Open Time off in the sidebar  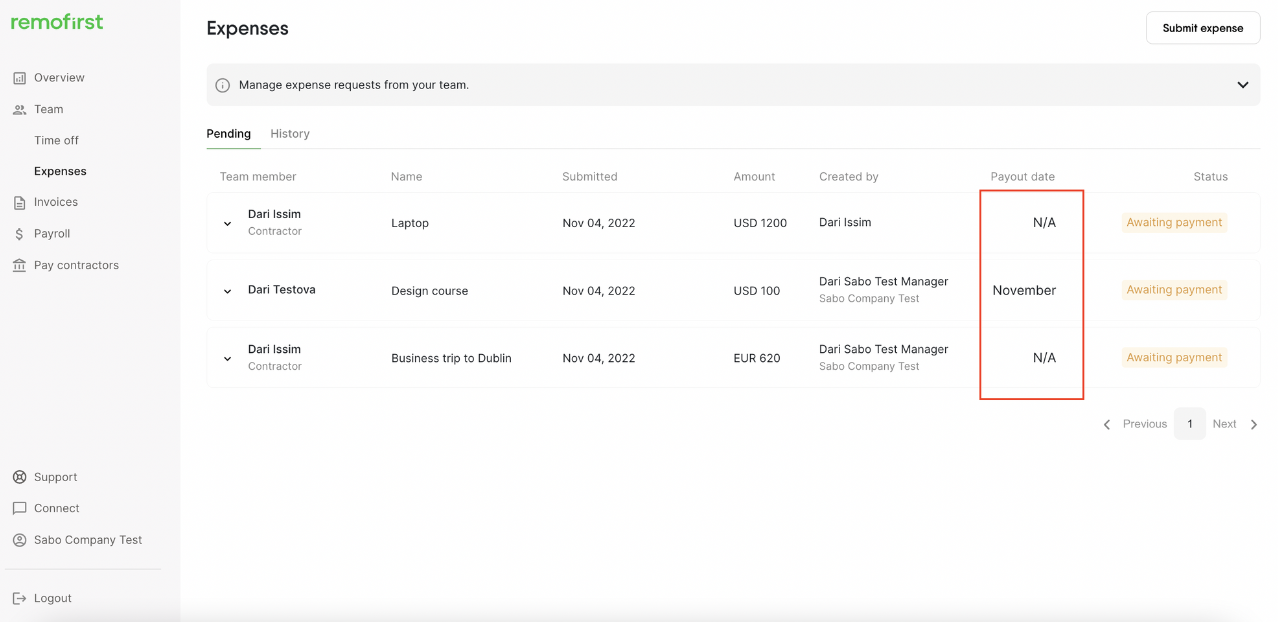pos(56,141)
